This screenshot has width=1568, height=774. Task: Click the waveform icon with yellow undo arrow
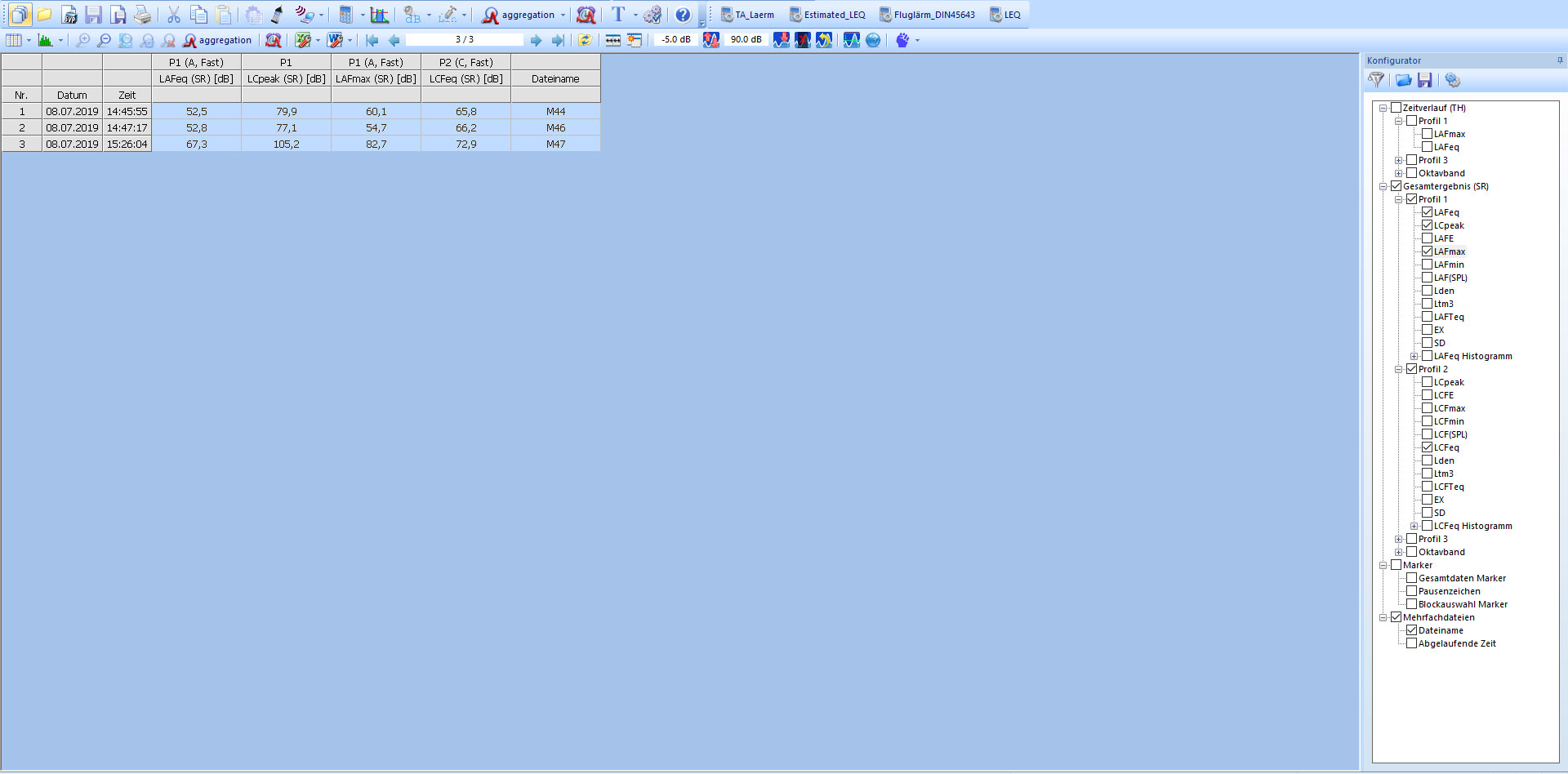point(824,40)
